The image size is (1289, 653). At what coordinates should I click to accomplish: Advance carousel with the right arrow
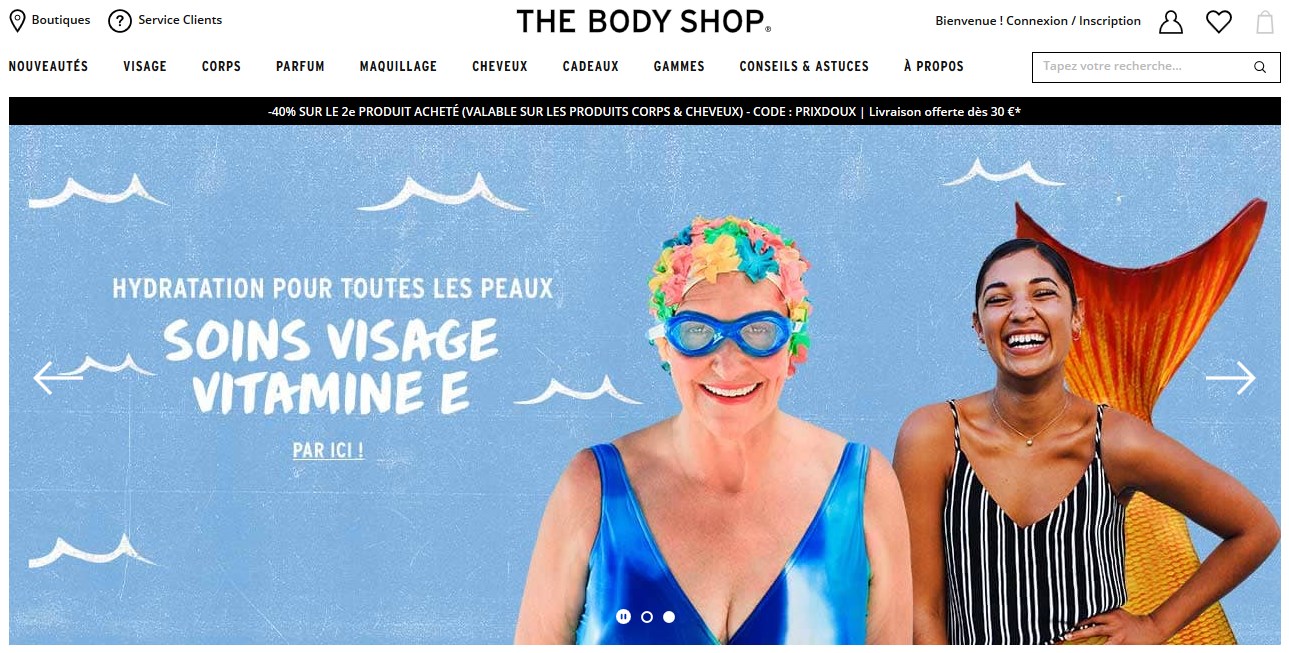pyautogui.click(x=1230, y=378)
